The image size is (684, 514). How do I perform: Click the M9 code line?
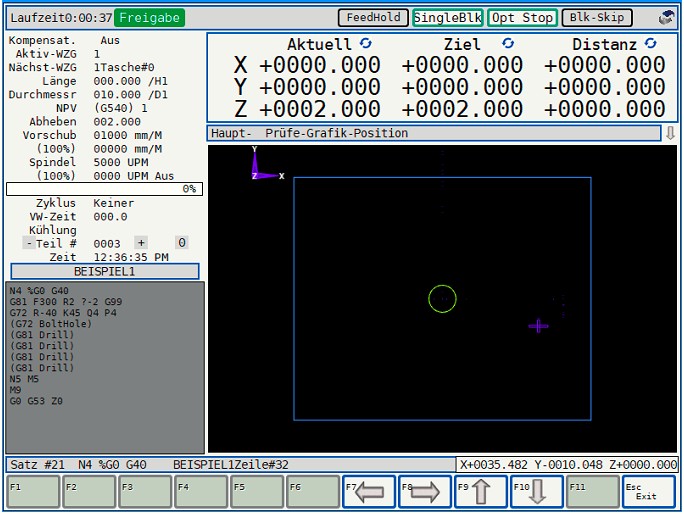coord(15,390)
